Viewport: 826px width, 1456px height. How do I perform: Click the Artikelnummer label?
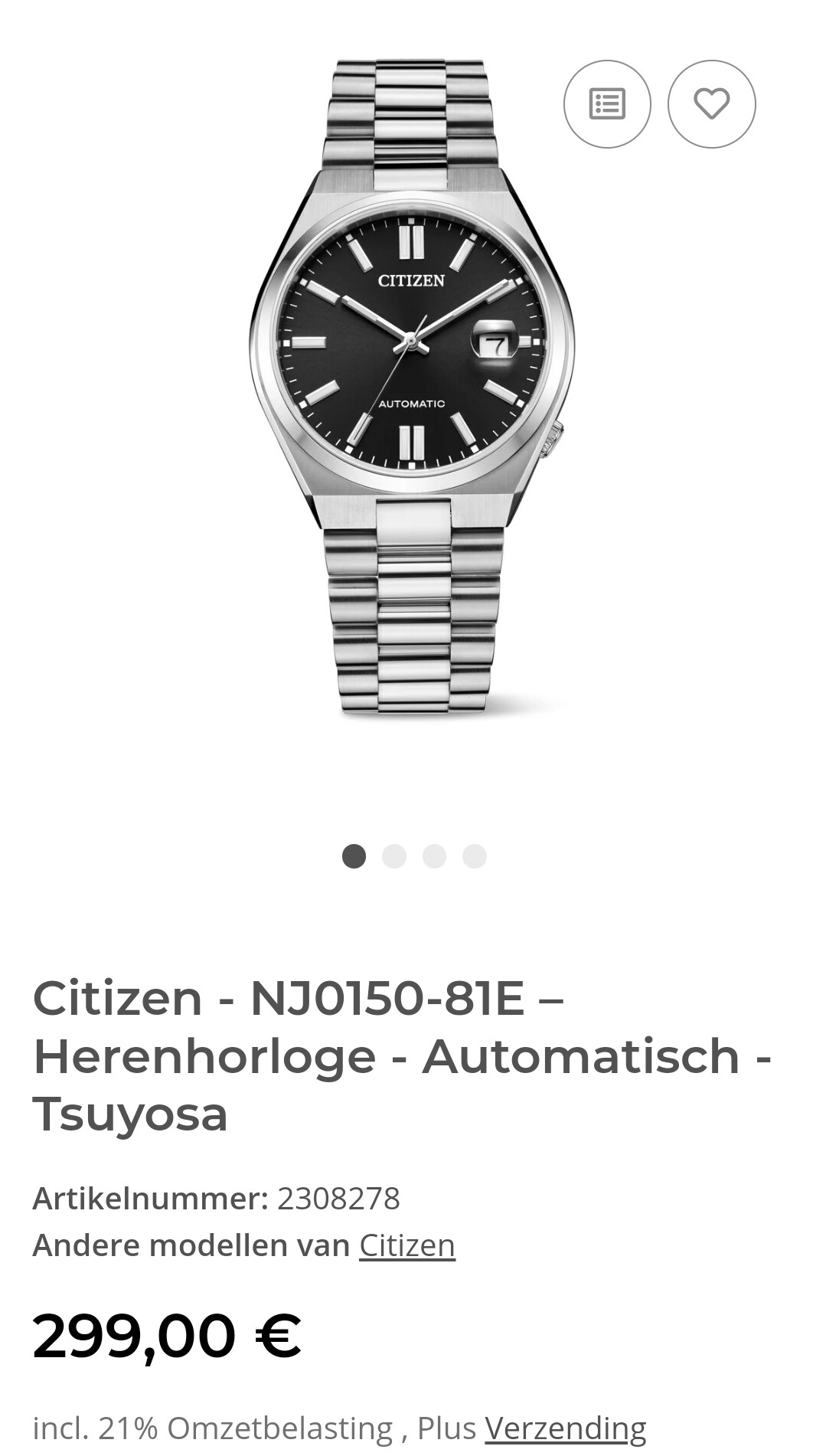(x=150, y=1199)
